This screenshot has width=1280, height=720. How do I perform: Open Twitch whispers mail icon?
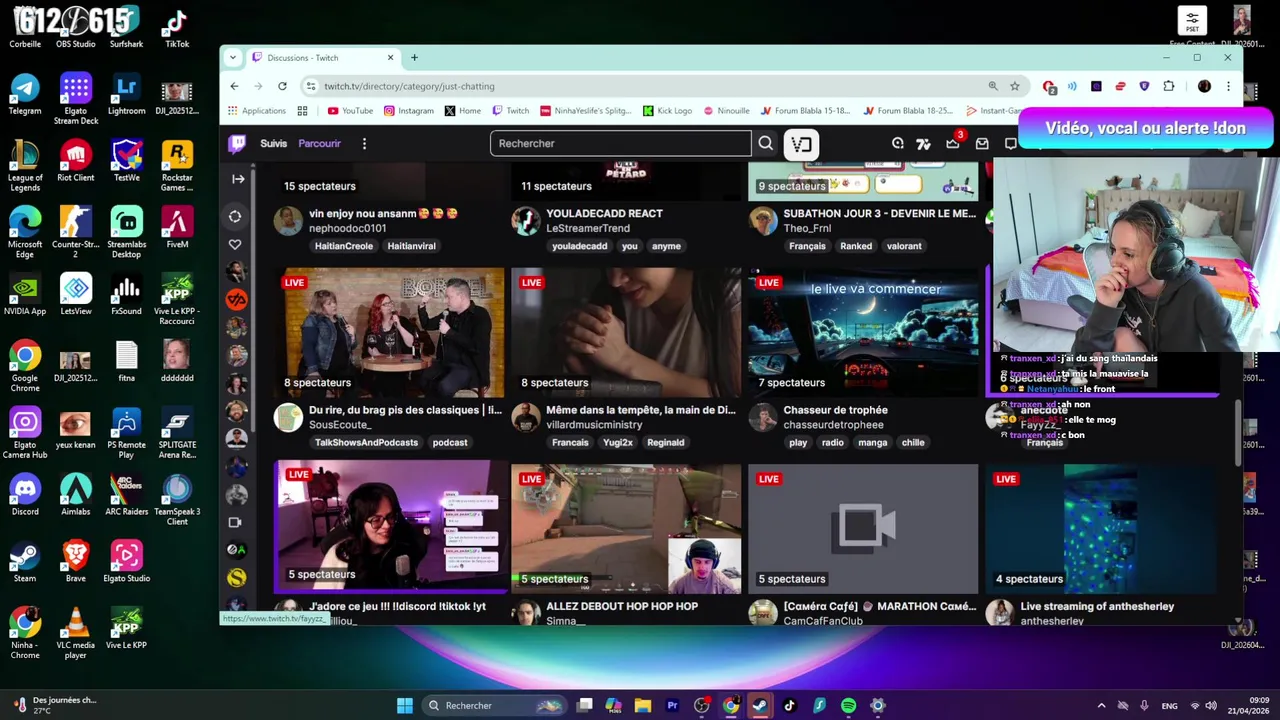click(982, 144)
